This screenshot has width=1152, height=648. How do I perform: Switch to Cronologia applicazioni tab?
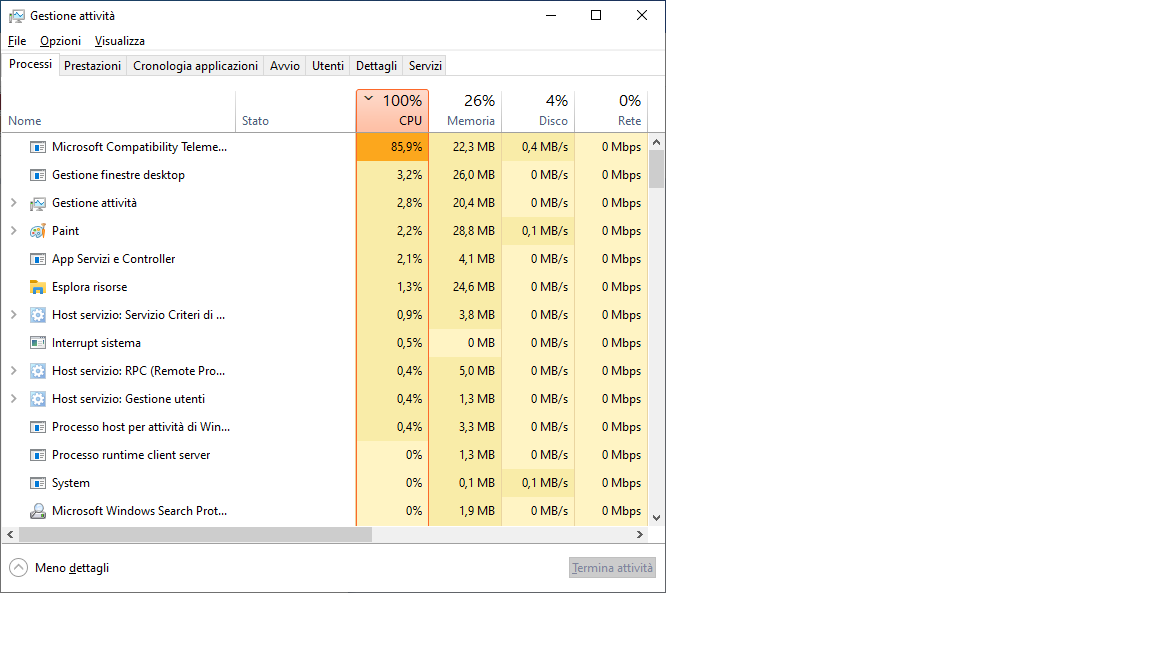(195, 65)
